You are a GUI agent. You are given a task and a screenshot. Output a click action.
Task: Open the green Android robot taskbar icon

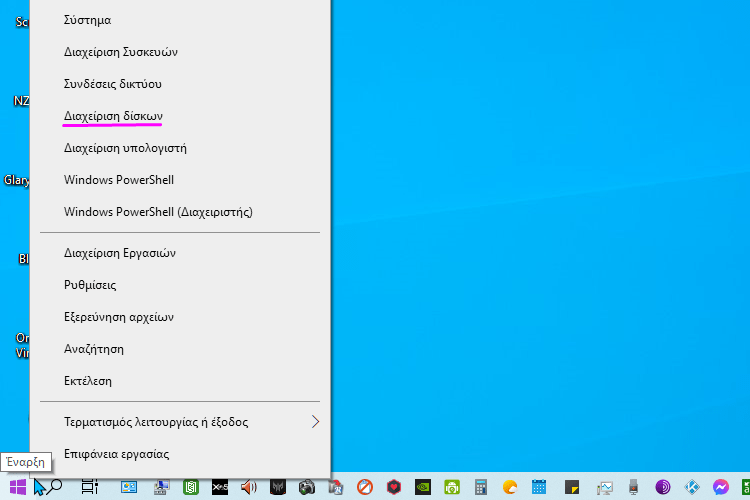[452, 487]
